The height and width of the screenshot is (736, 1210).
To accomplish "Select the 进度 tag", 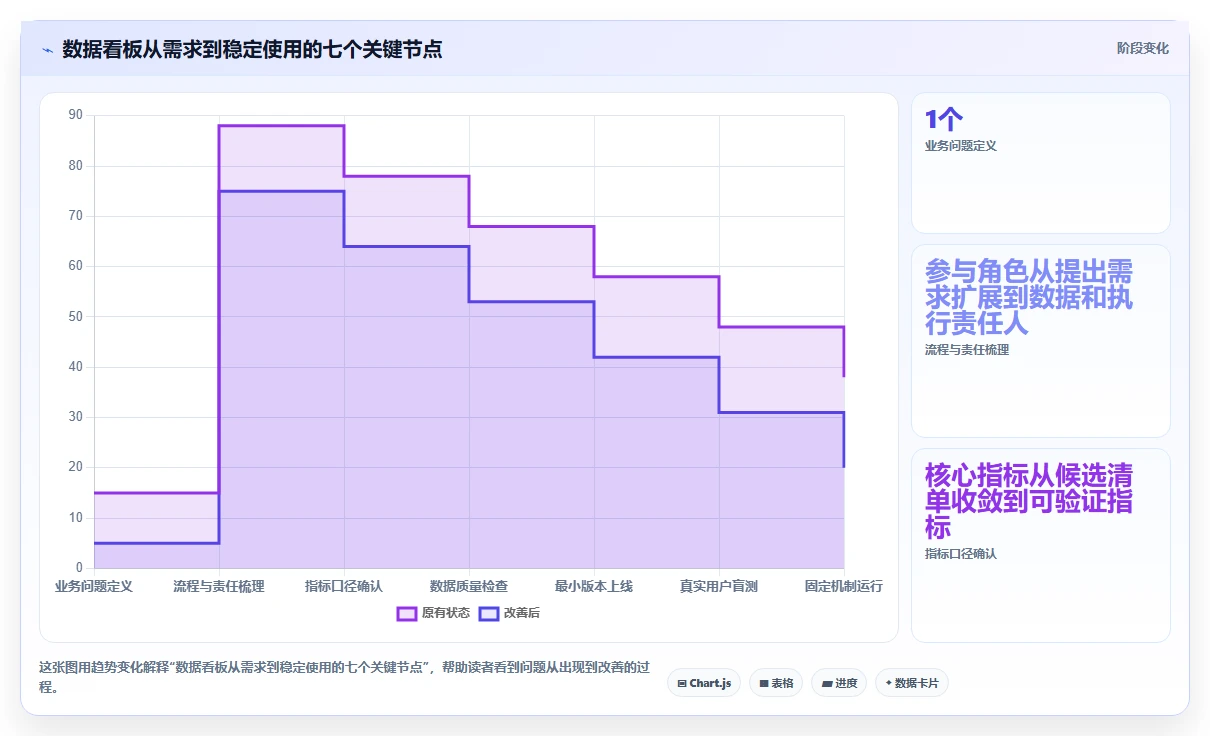I will click(839, 683).
